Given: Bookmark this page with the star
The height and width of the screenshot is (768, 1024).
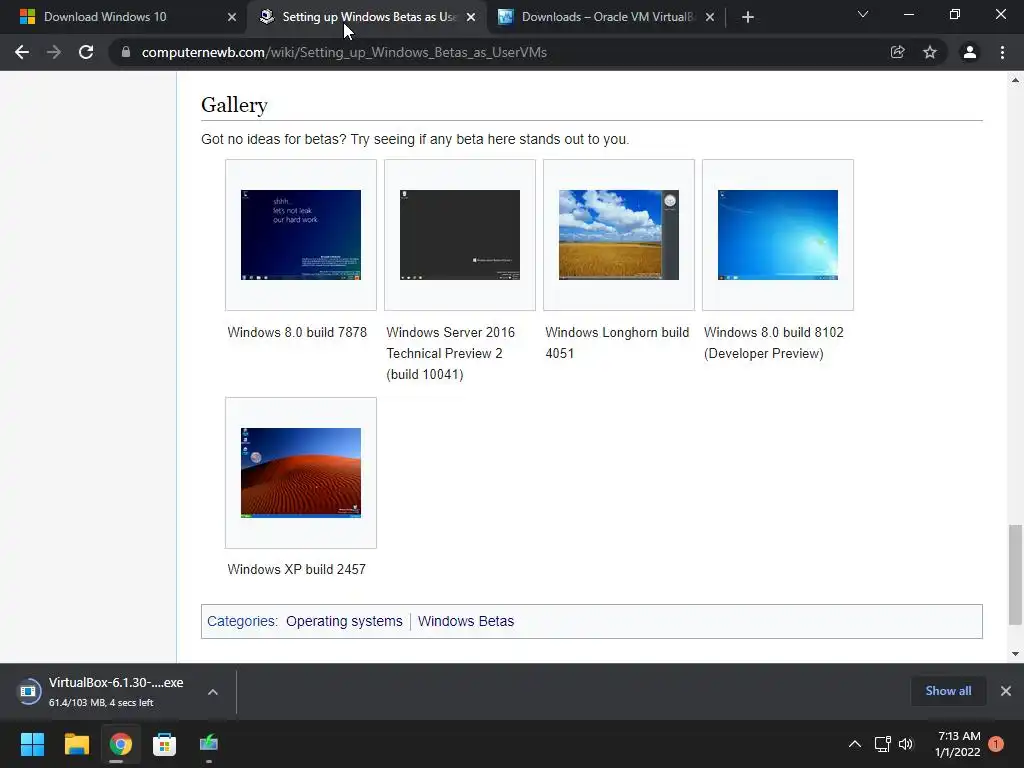Looking at the screenshot, I should click(x=930, y=52).
